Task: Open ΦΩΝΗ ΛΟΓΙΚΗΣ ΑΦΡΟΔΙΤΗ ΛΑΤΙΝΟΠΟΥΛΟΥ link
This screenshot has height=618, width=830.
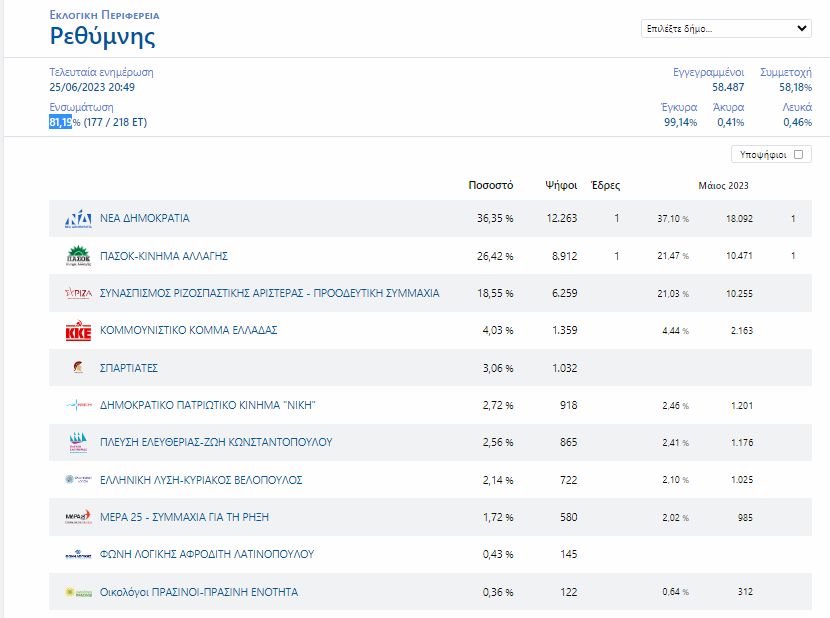Action: click(207, 554)
